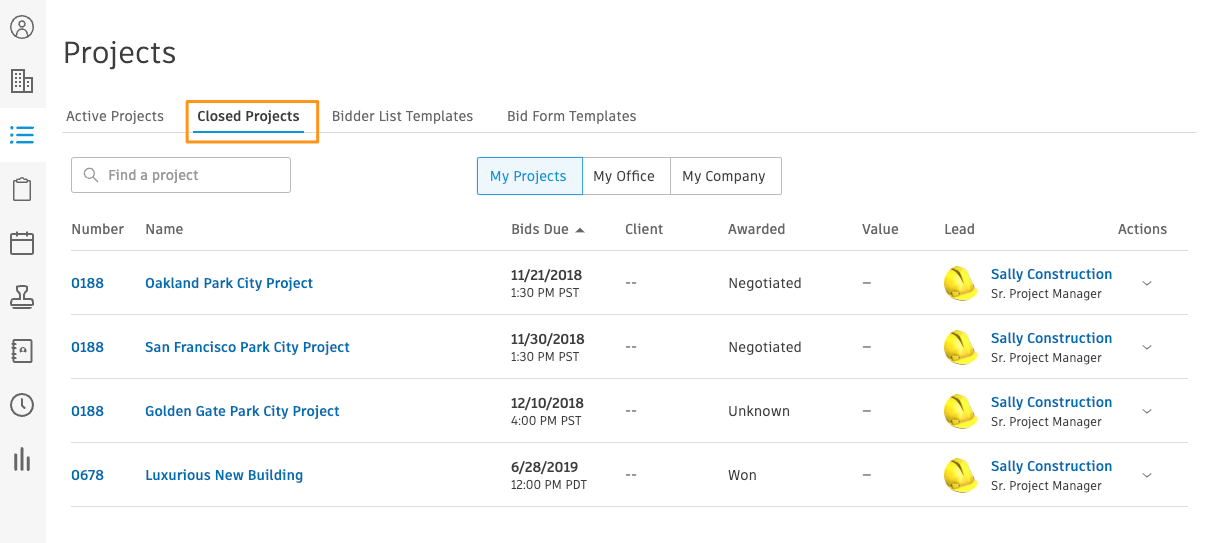This screenshot has height=543, width=1211.
Task: Switch filter to My Company
Action: [x=724, y=176]
